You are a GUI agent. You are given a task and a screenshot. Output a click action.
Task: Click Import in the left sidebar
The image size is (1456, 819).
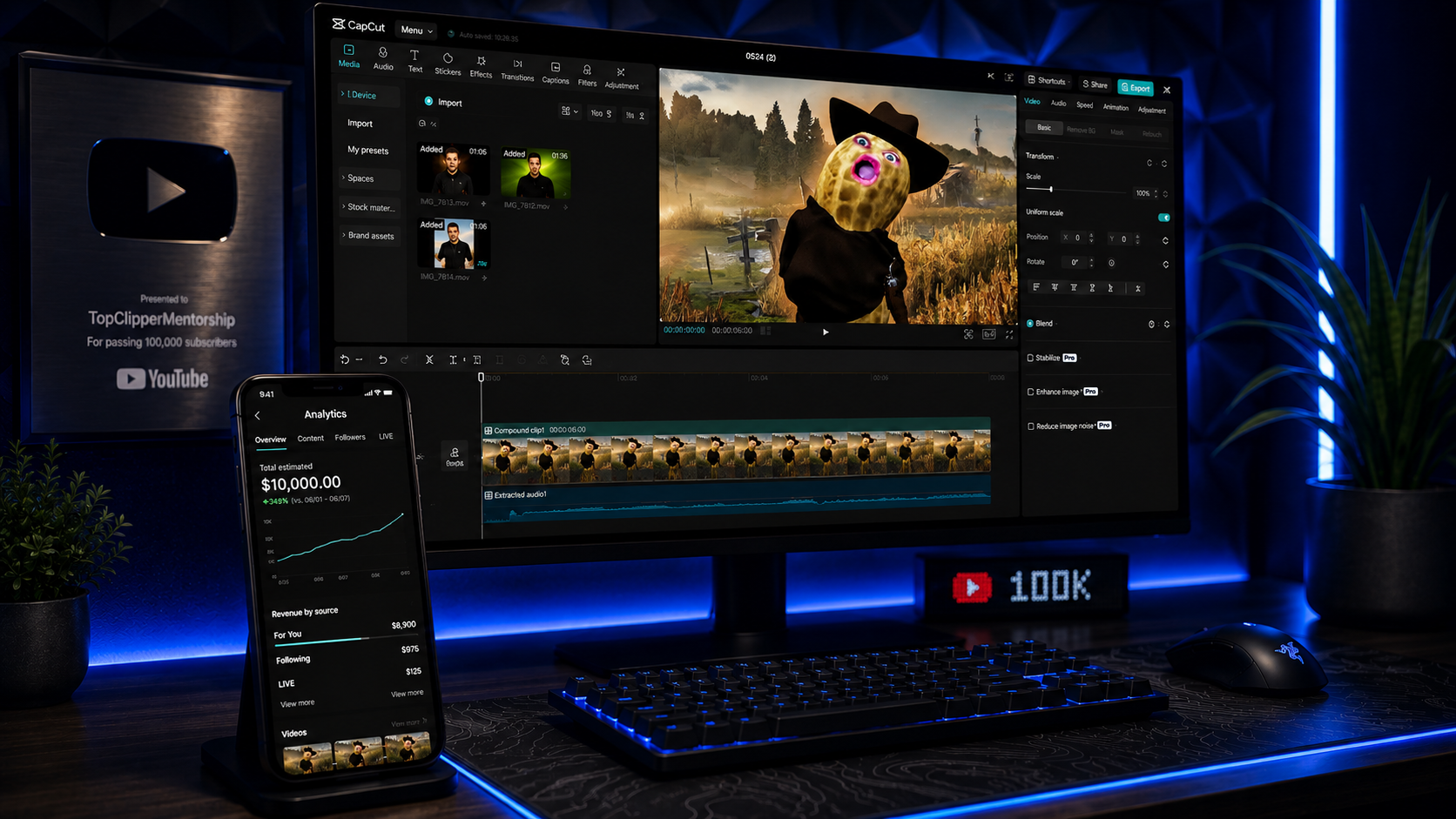[x=360, y=124]
